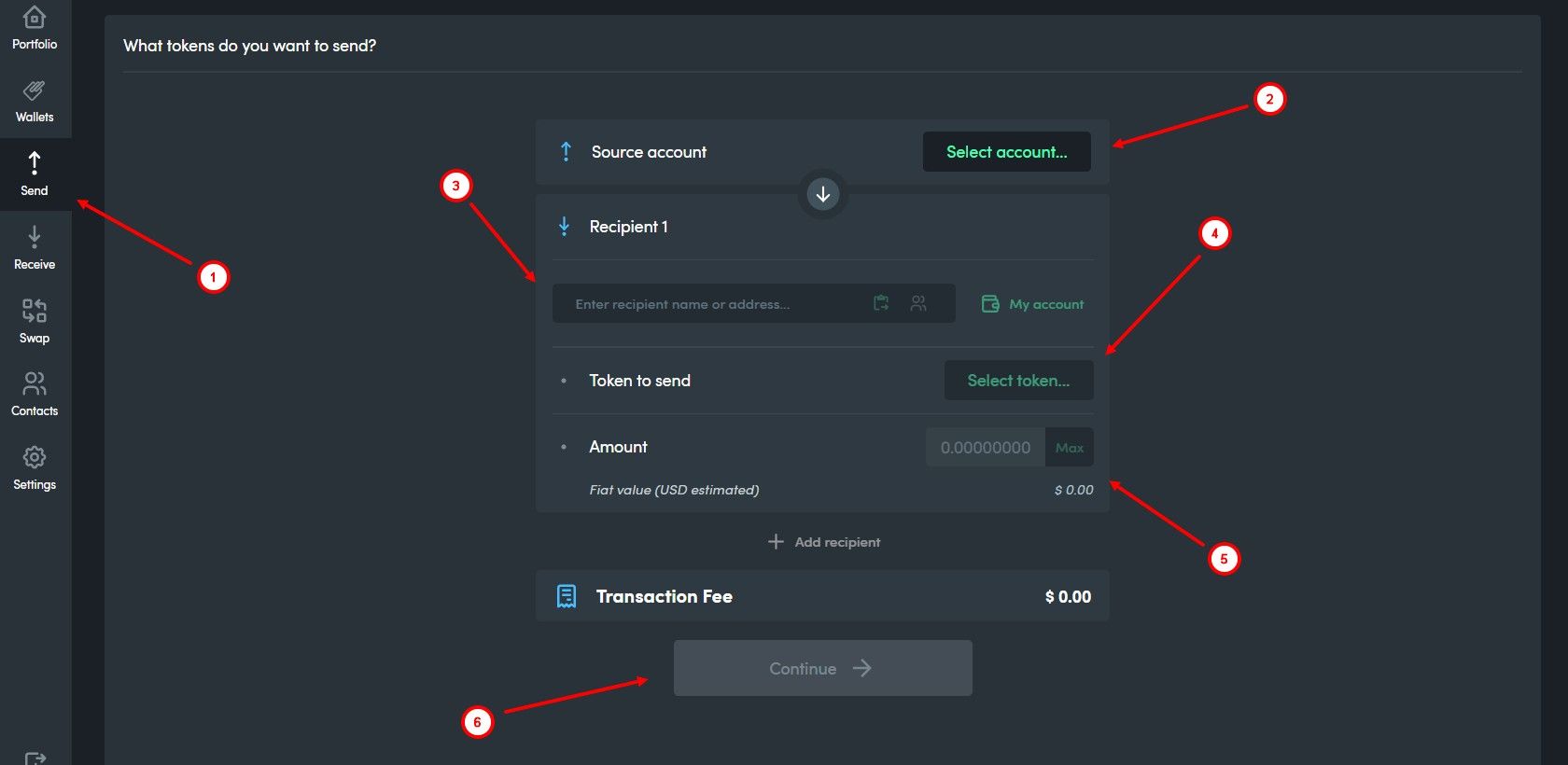Click the Source account up-arrow icon

pyautogui.click(x=566, y=151)
